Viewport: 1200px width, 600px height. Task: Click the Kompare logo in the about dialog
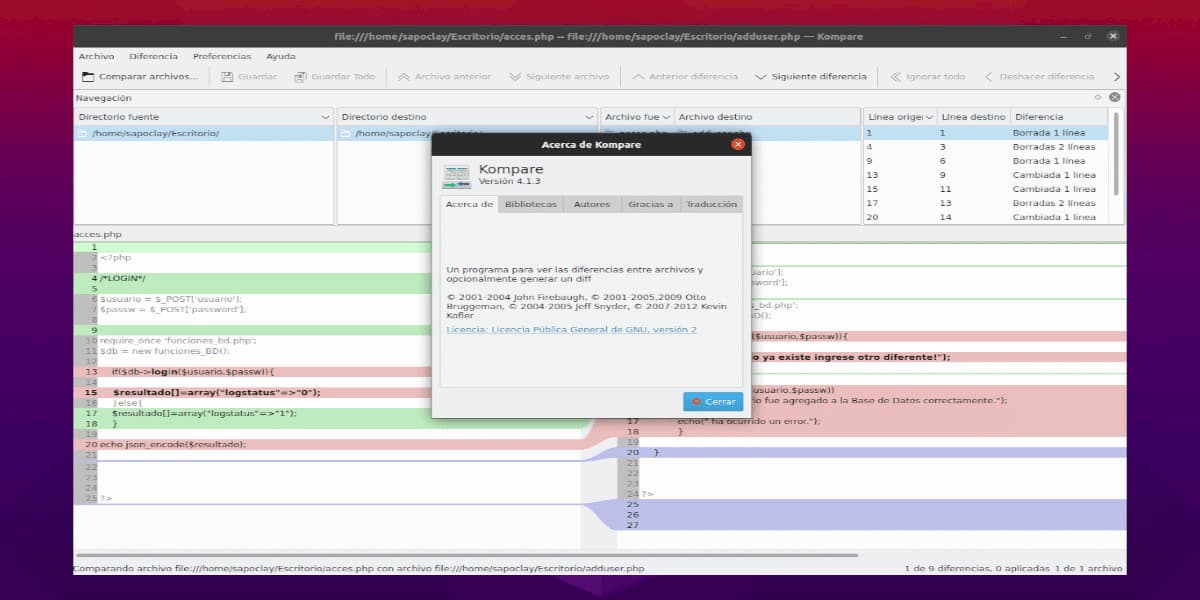pos(456,175)
